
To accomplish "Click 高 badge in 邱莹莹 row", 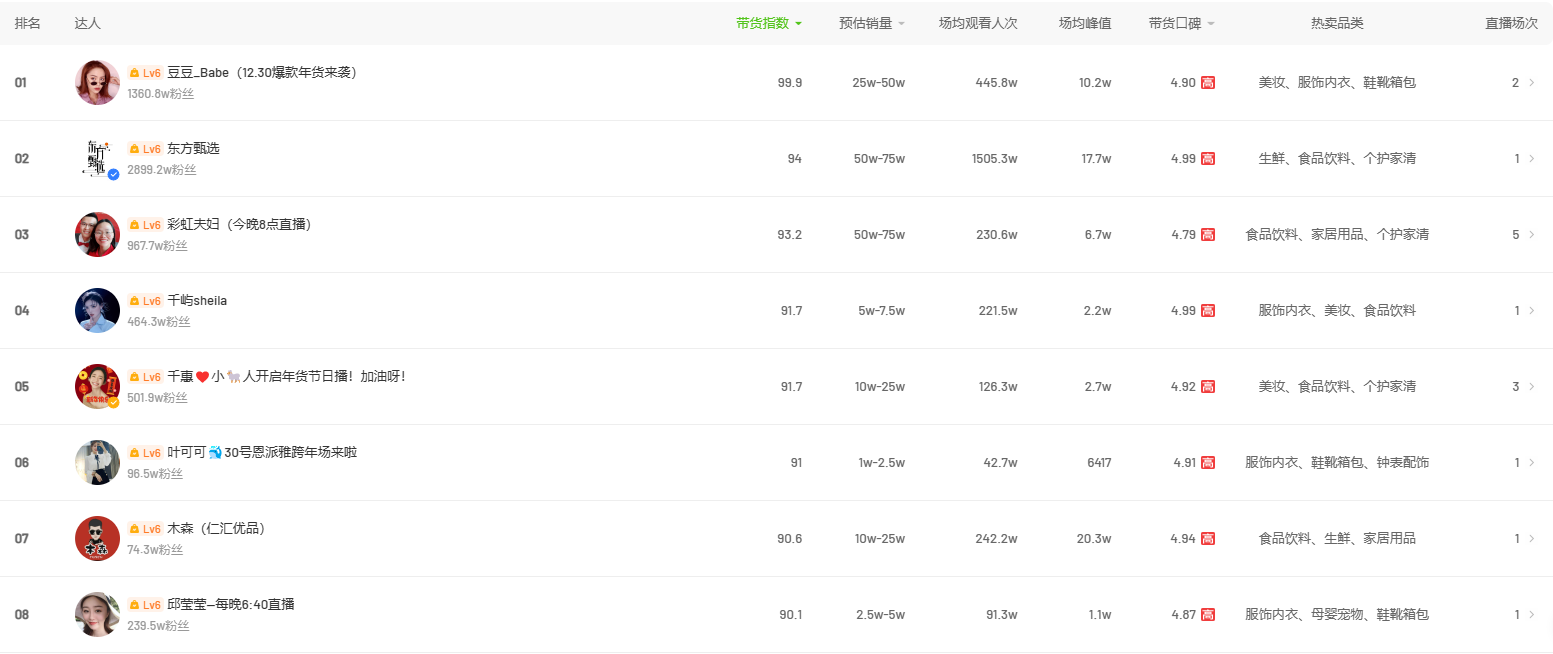I will click(1208, 614).
